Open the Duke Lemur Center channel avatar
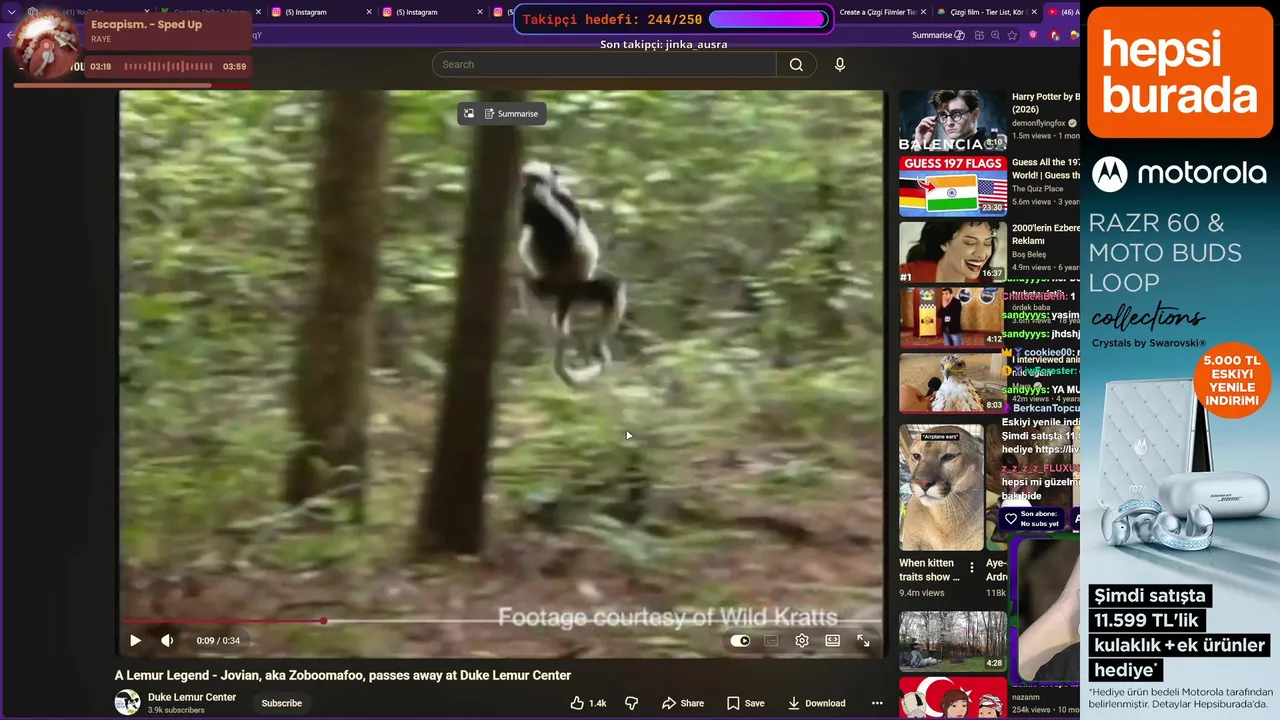The width and height of the screenshot is (1280, 720). click(127, 702)
